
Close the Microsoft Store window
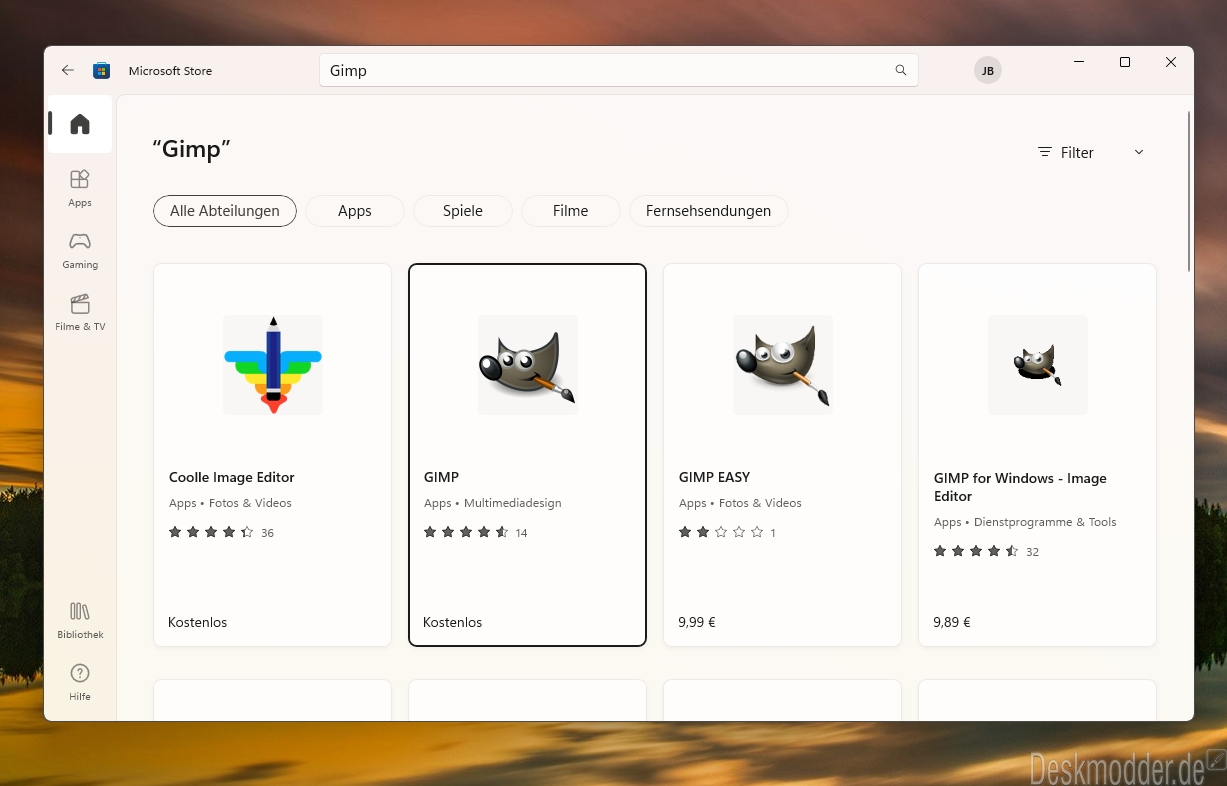tap(1171, 62)
